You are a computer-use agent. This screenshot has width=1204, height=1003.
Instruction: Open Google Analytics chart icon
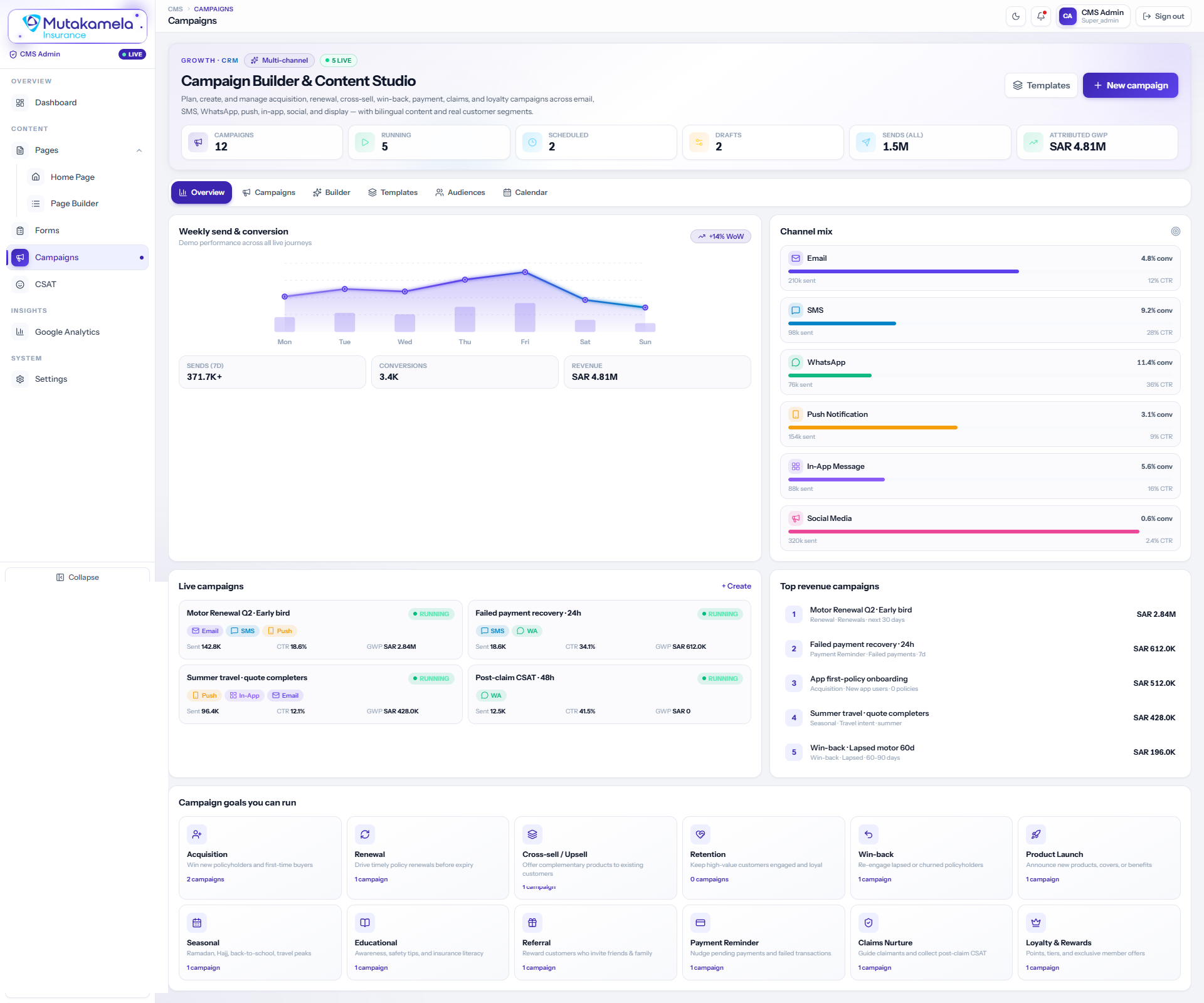pos(20,332)
